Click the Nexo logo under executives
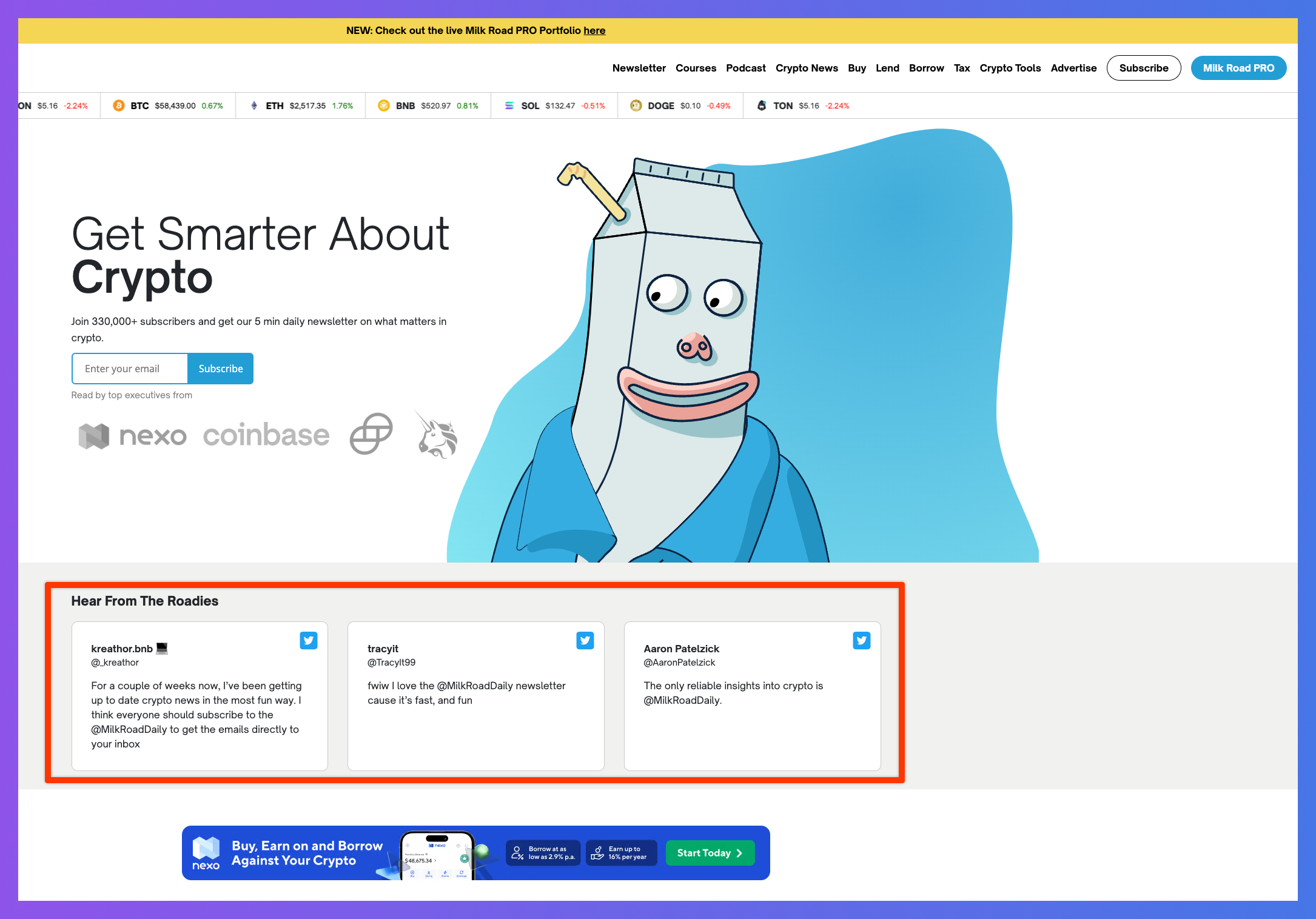 click(132, 436)
